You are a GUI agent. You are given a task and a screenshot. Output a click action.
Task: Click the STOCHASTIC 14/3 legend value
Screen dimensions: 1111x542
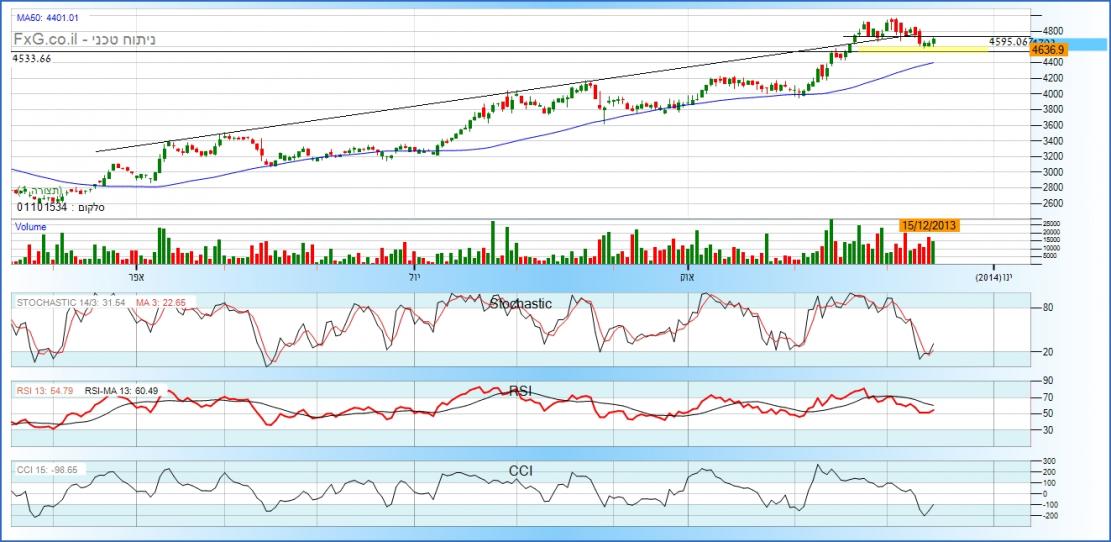click(70, 302)
